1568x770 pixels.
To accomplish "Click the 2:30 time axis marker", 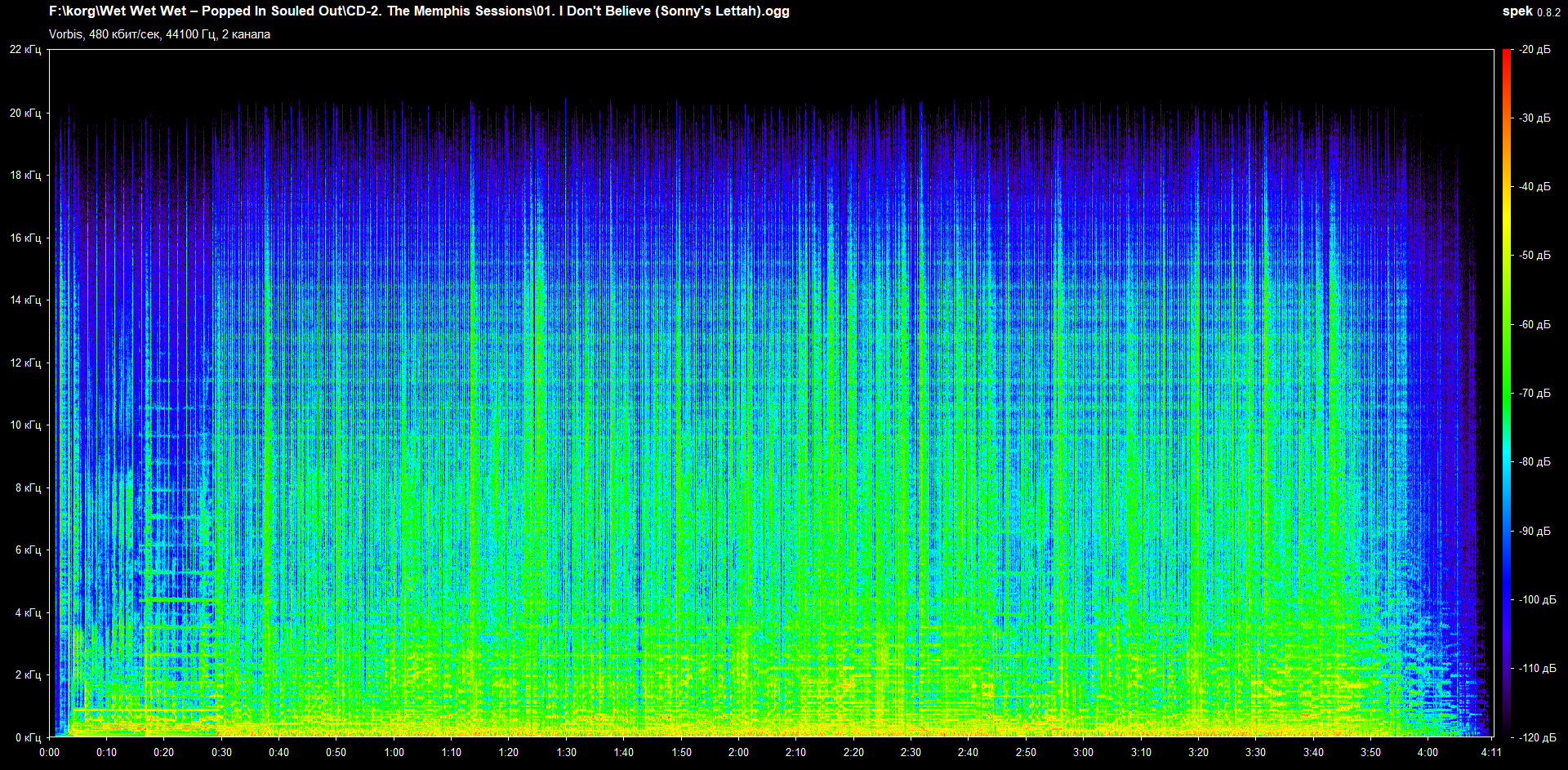I will 911,752.
